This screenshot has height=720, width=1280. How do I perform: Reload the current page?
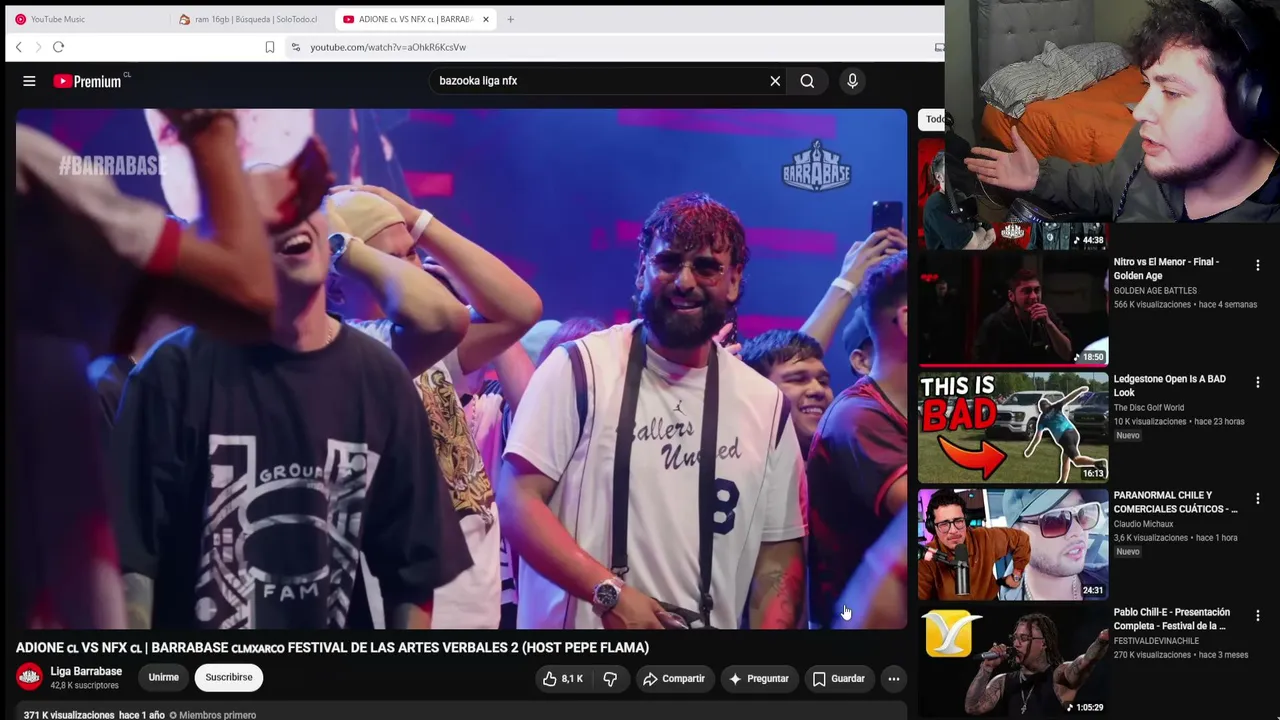point(58,47)
